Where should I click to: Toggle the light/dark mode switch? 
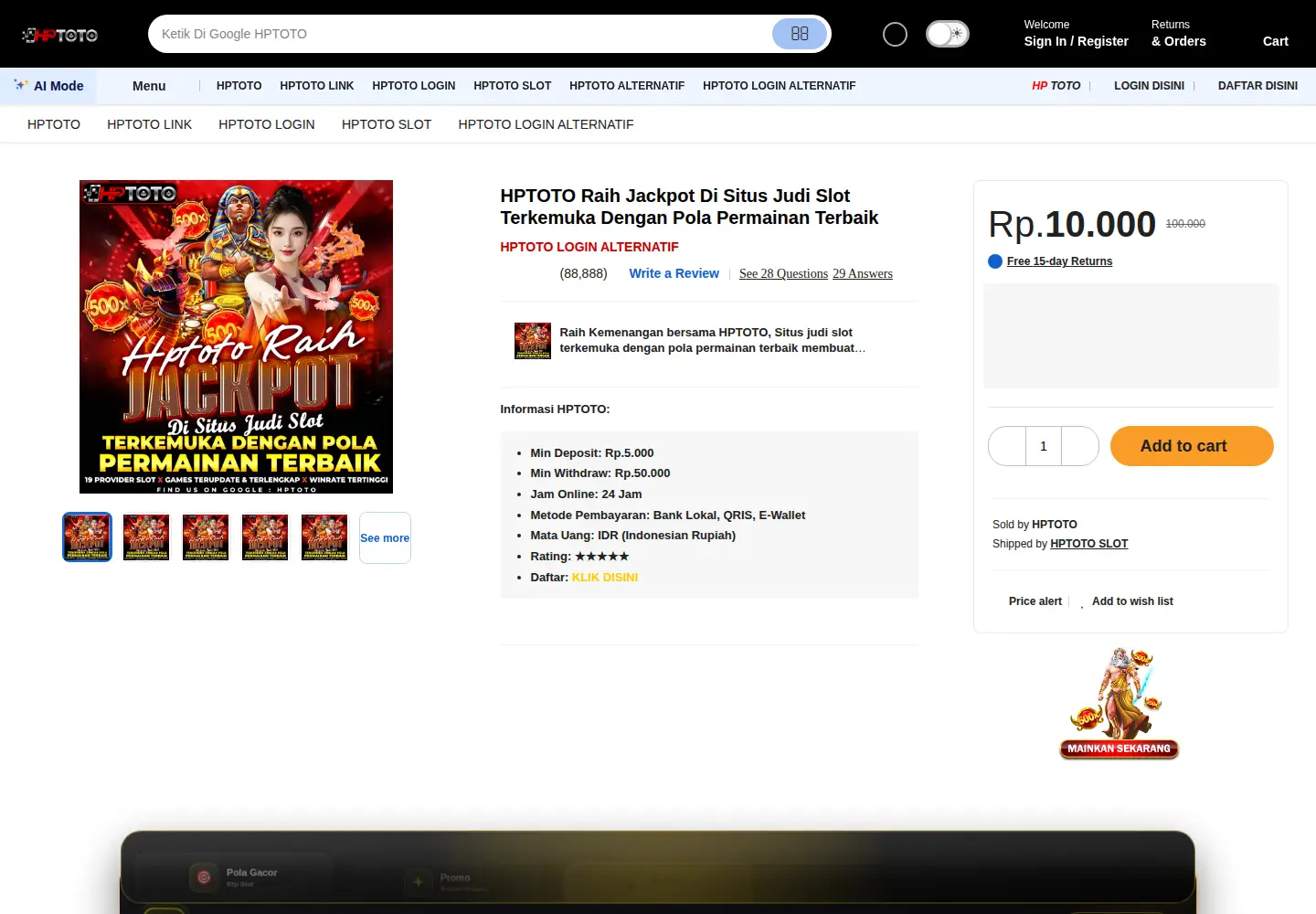pyautogui.click(x=948, y=34)
